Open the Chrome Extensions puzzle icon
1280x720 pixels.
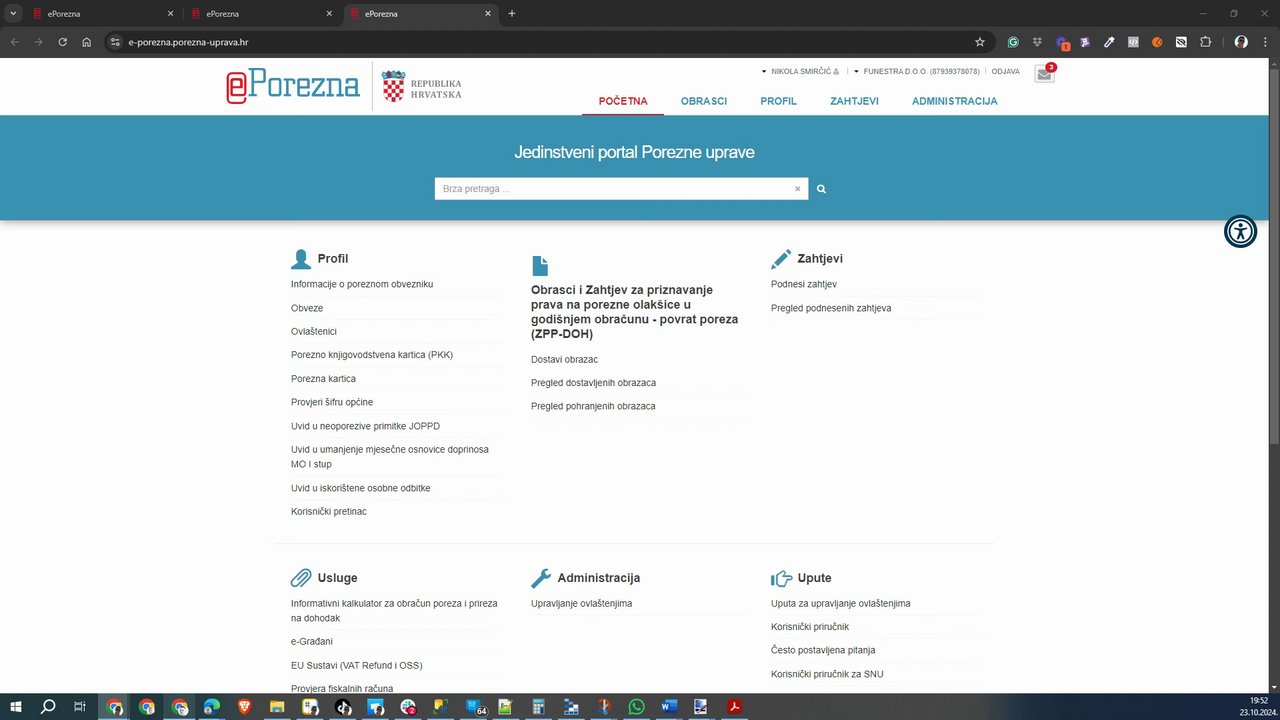[1205, 42]
